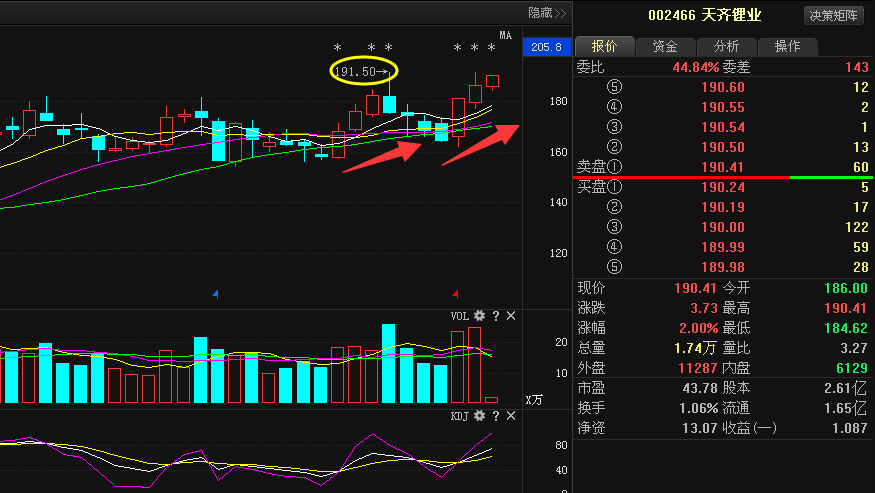Click the VOL panel help question mark
The image size is (875, 493).
[x=496, y=316]
